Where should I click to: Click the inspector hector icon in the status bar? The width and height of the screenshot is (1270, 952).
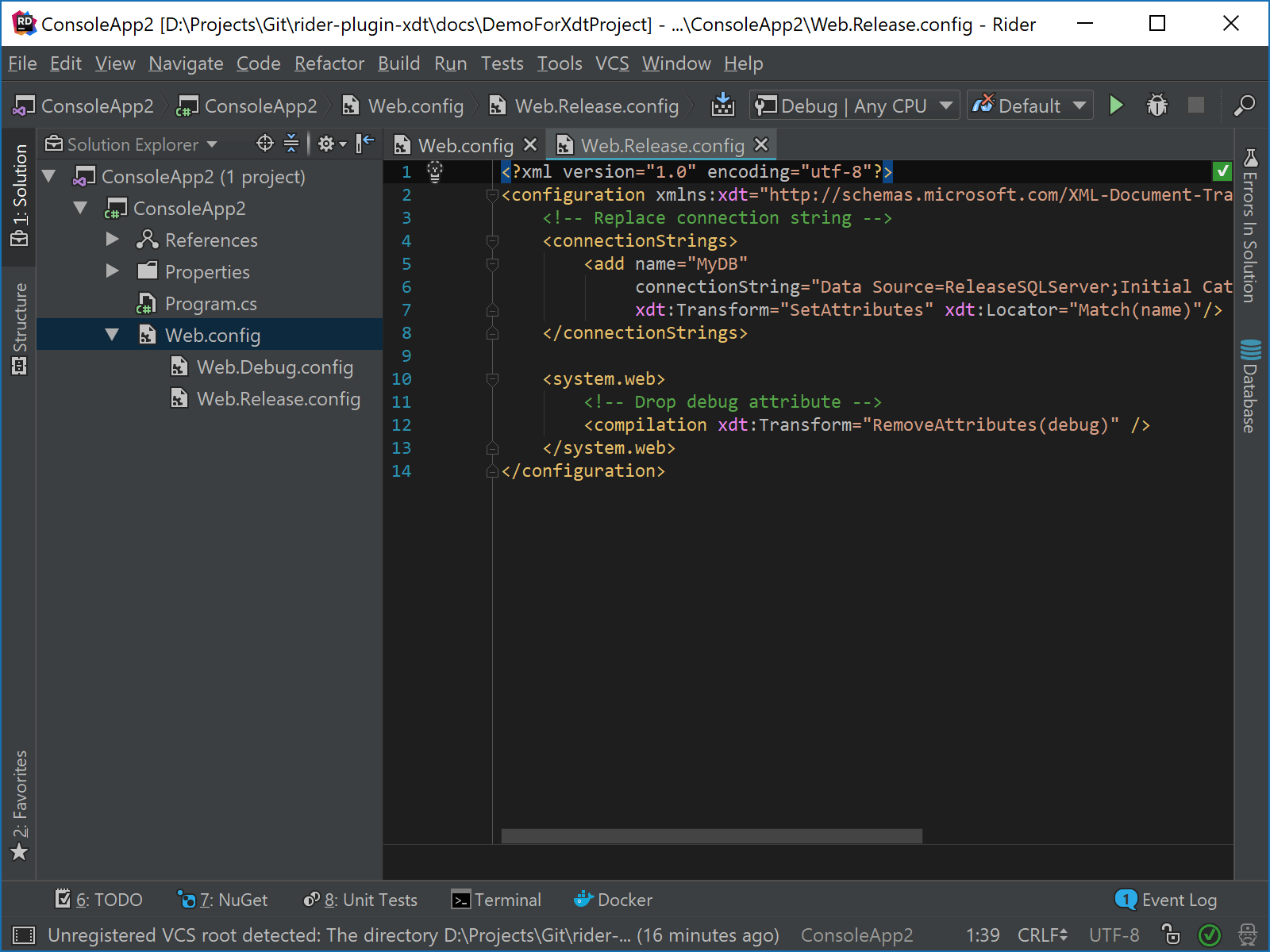1248,935
